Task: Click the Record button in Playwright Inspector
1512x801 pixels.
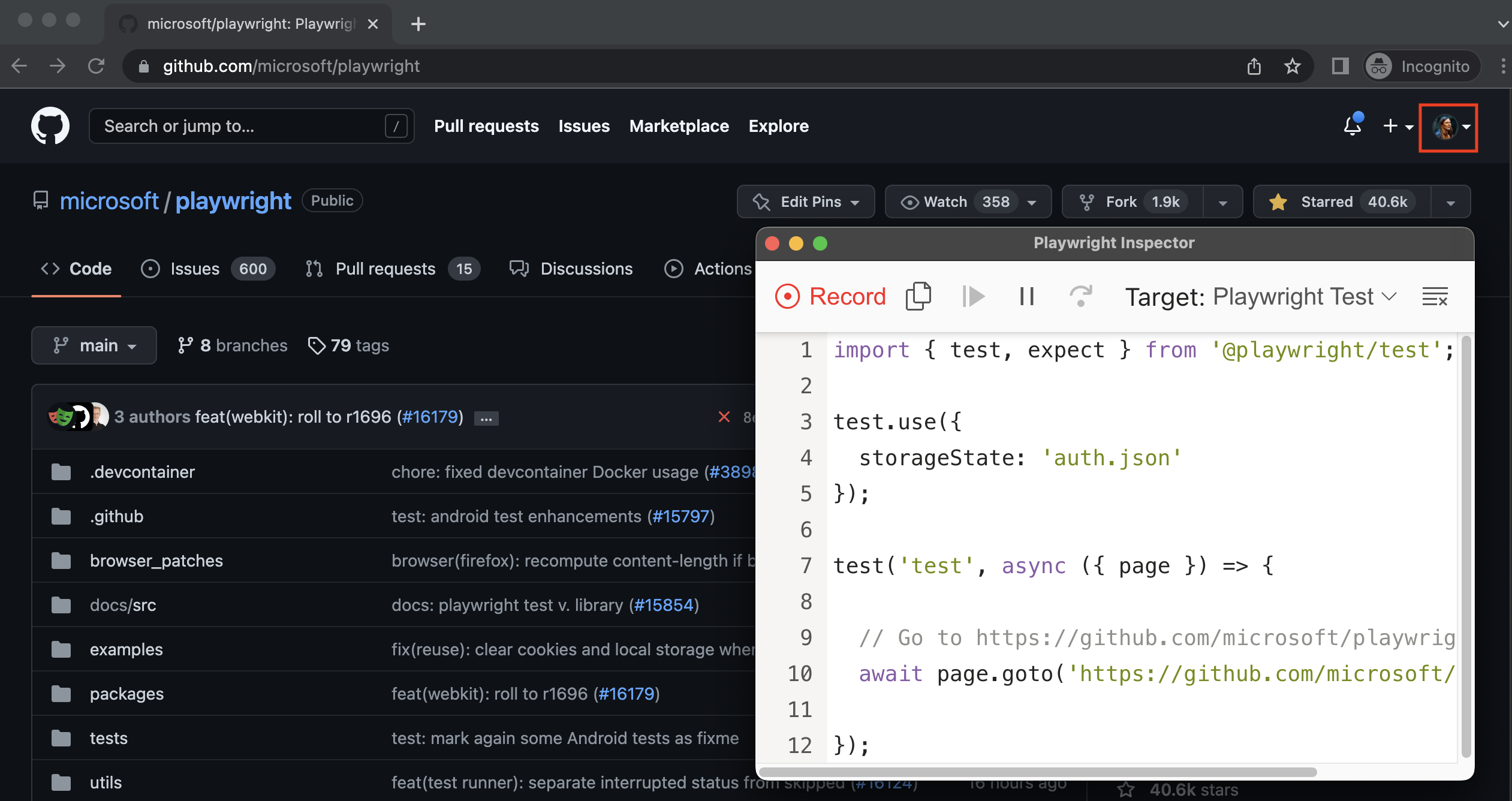Action: click(x=831, y=296)
